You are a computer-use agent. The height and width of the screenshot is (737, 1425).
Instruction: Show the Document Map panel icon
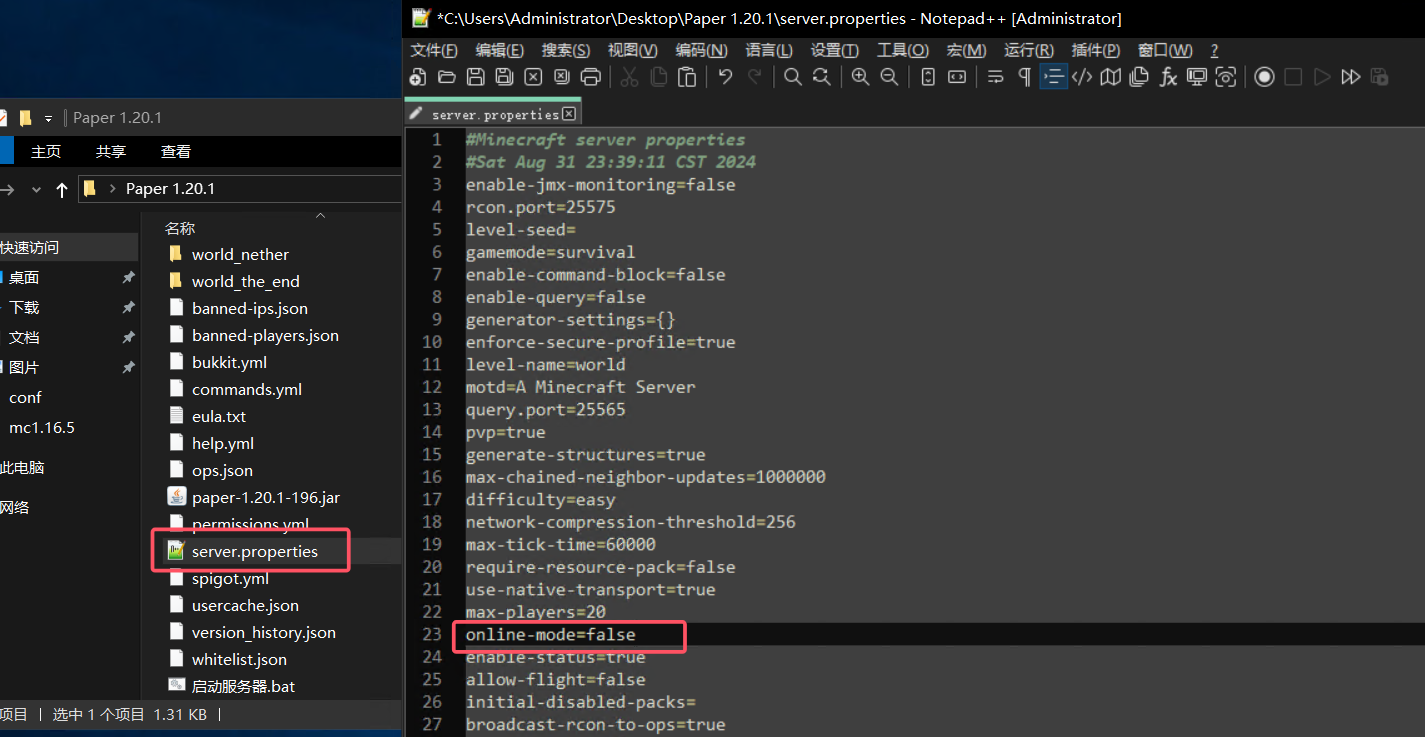pyautogui.click(x=1111, y=77)
